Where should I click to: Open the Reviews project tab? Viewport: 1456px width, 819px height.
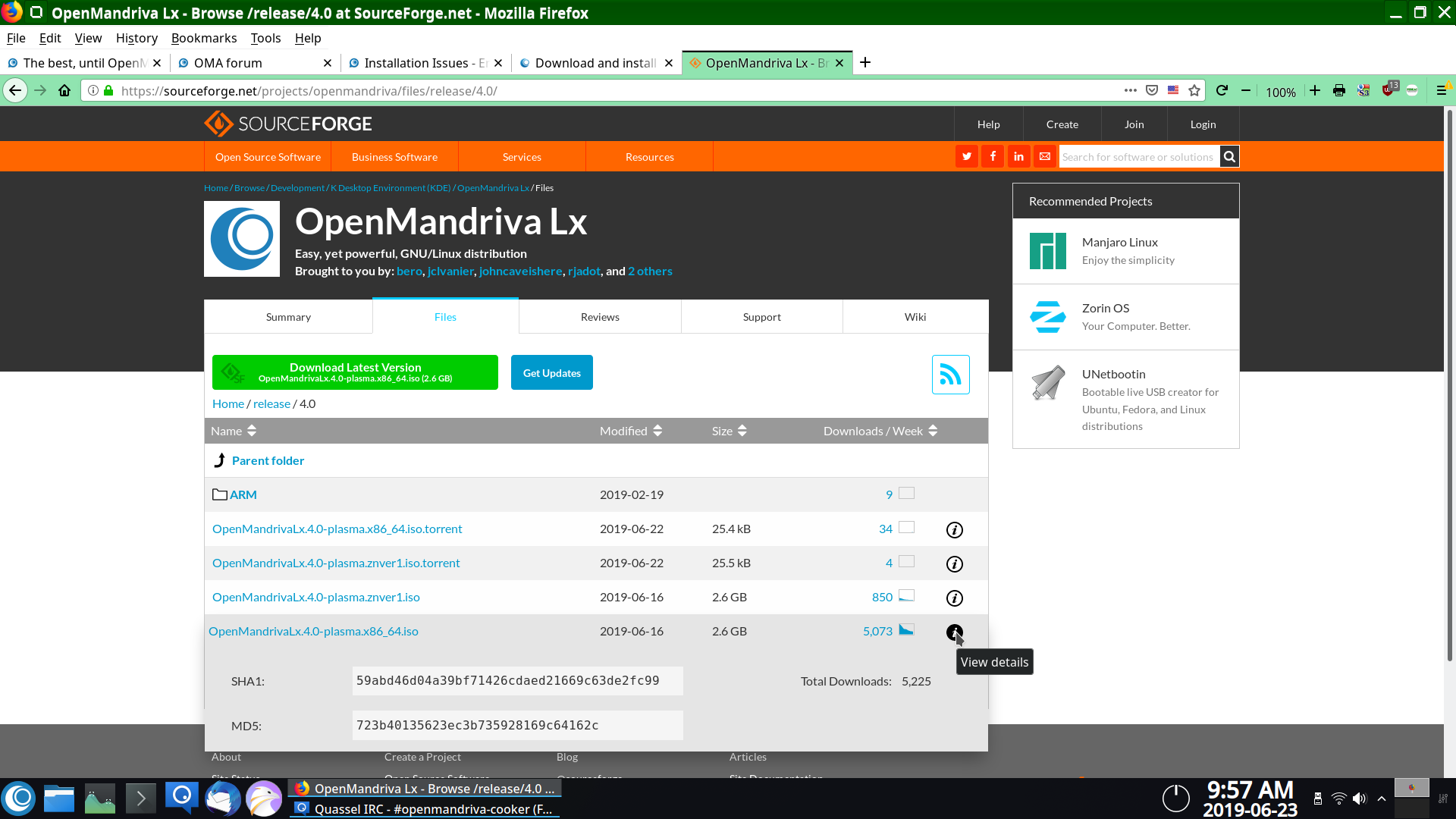click(x=600, y=317)
